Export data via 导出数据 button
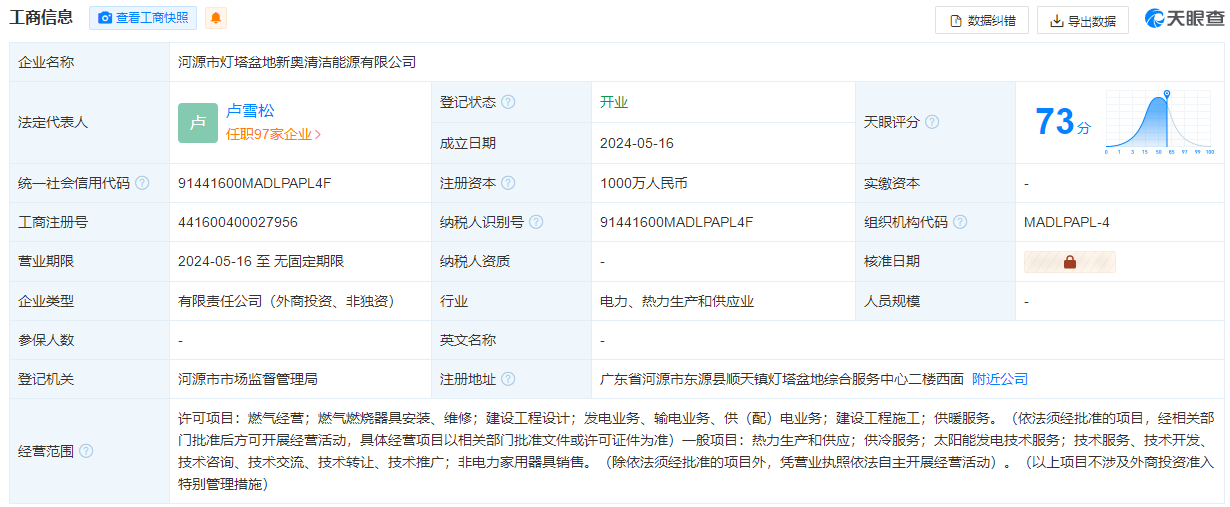This screenshot has height=507, width=1230. 1083,20
